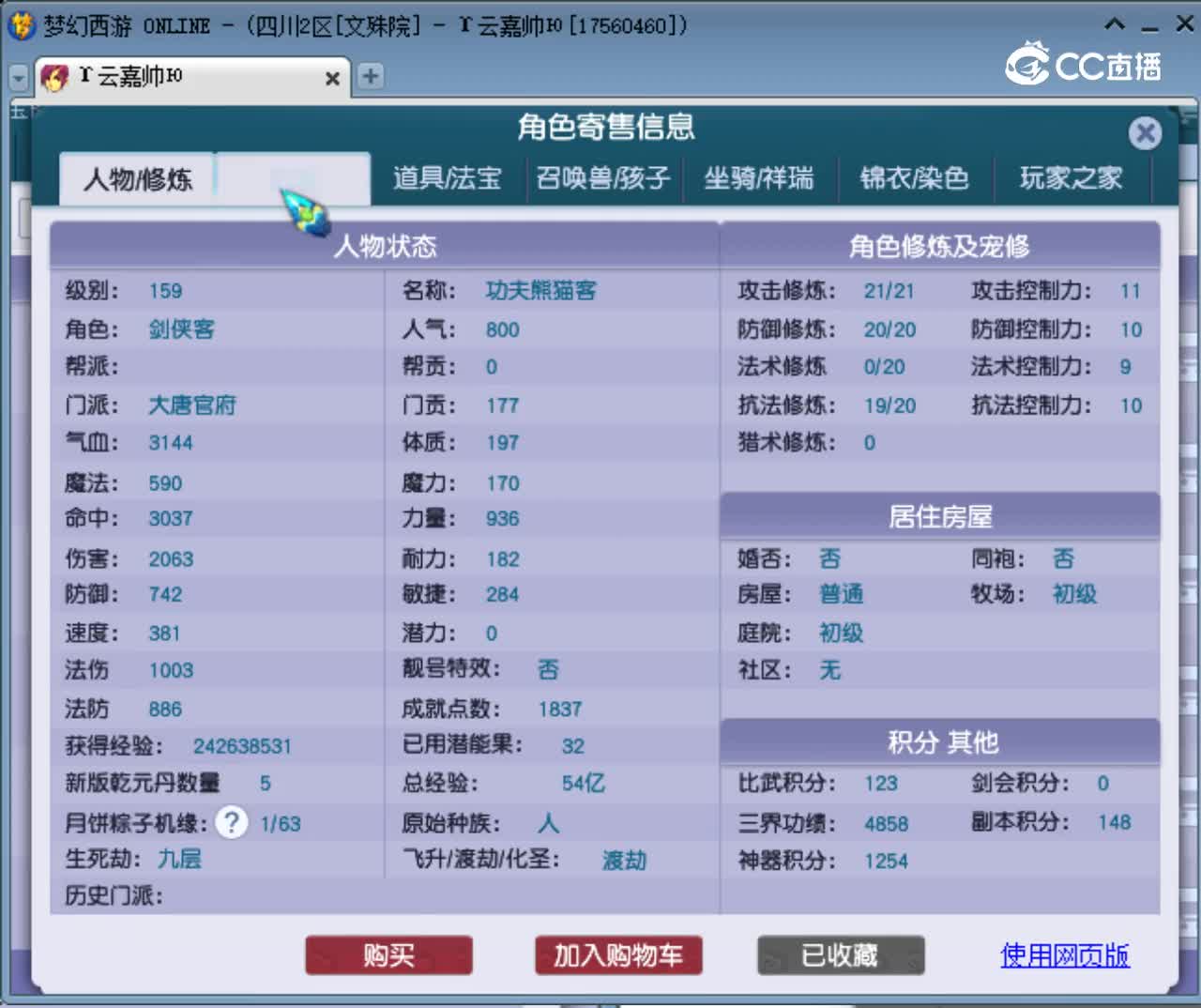Click the 加入购物车 button

pyautogui.click(x=618, y=955)
